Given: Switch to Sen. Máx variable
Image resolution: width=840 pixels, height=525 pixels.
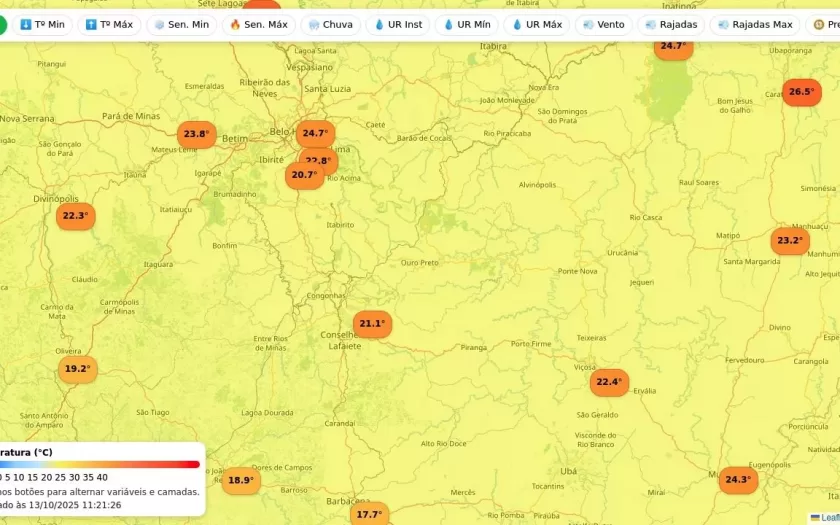Looking at the screenshot, I should click(259, 25).
